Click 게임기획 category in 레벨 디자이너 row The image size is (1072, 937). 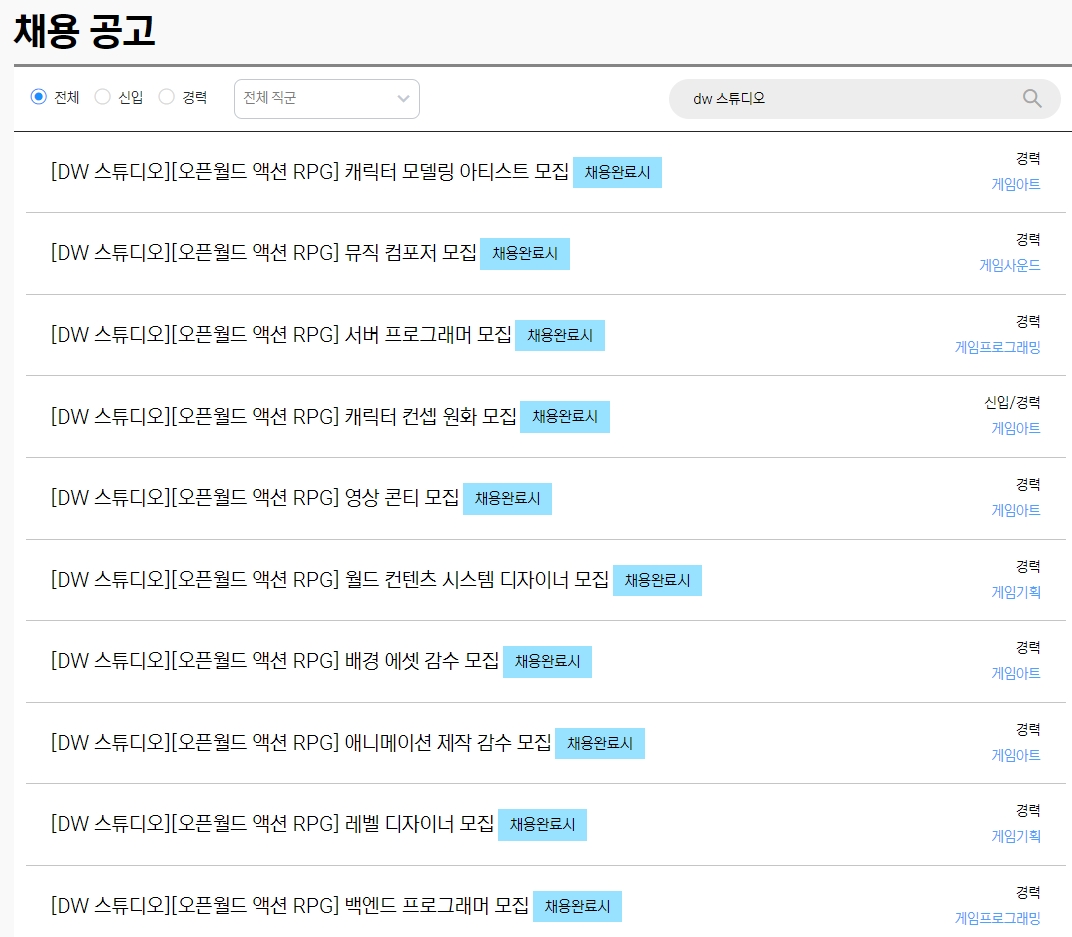tap(1016, 837)
